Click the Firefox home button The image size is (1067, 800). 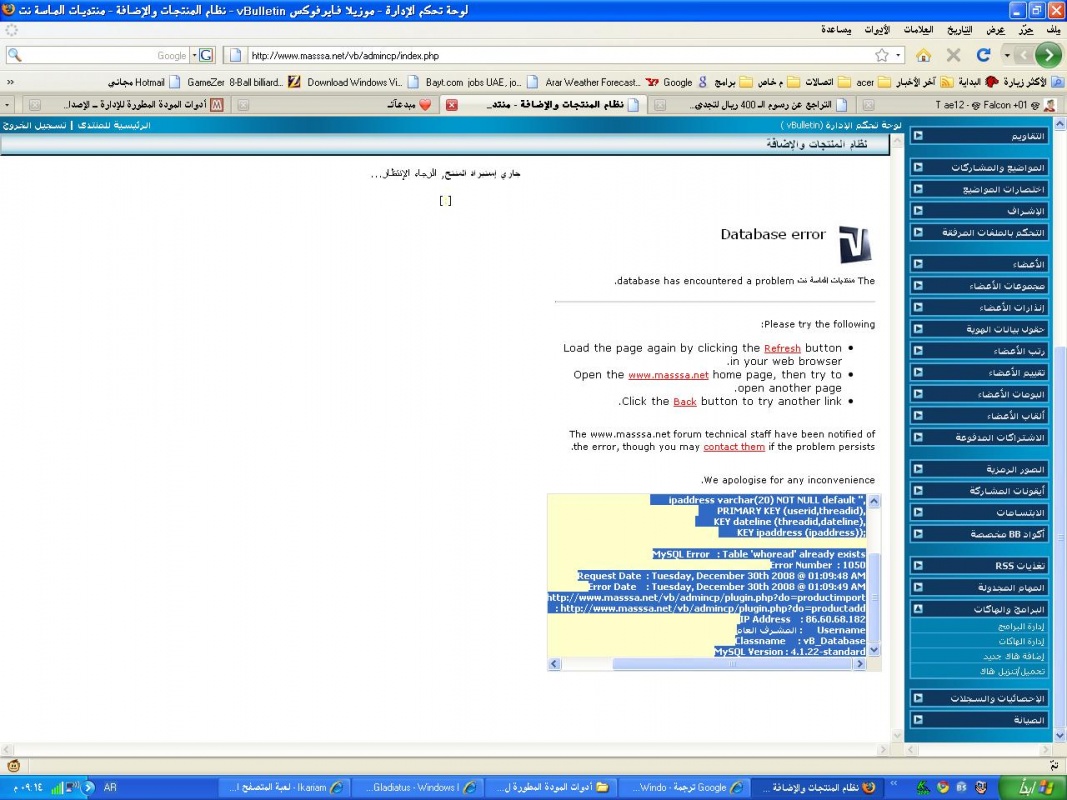click(923, 55)
